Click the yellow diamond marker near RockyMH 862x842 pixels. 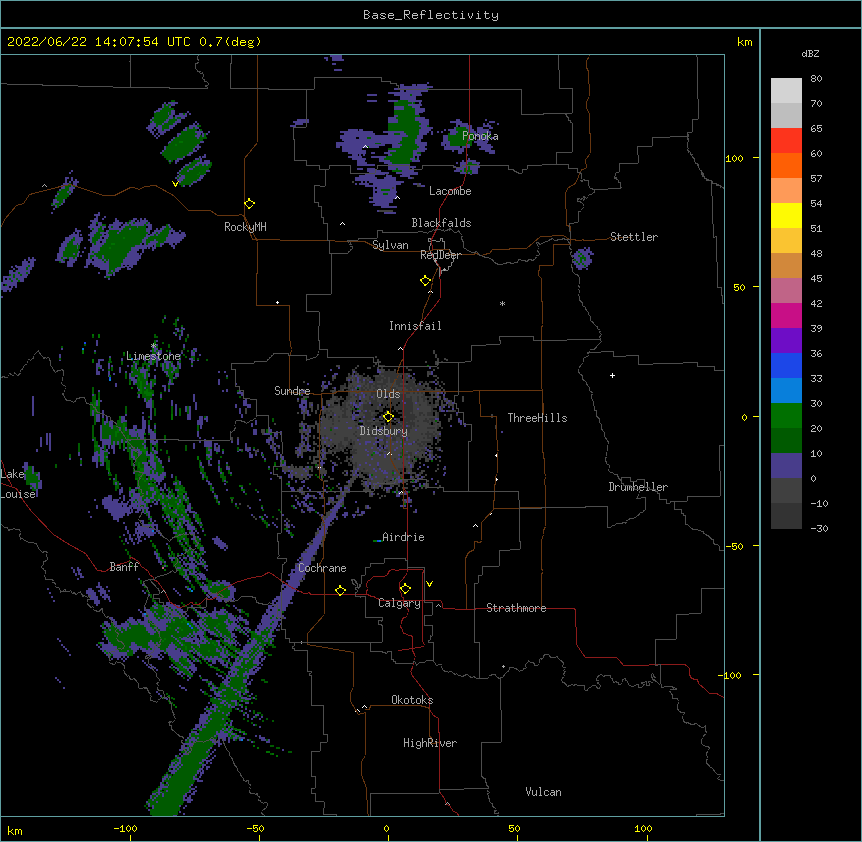tap(250, 204)
